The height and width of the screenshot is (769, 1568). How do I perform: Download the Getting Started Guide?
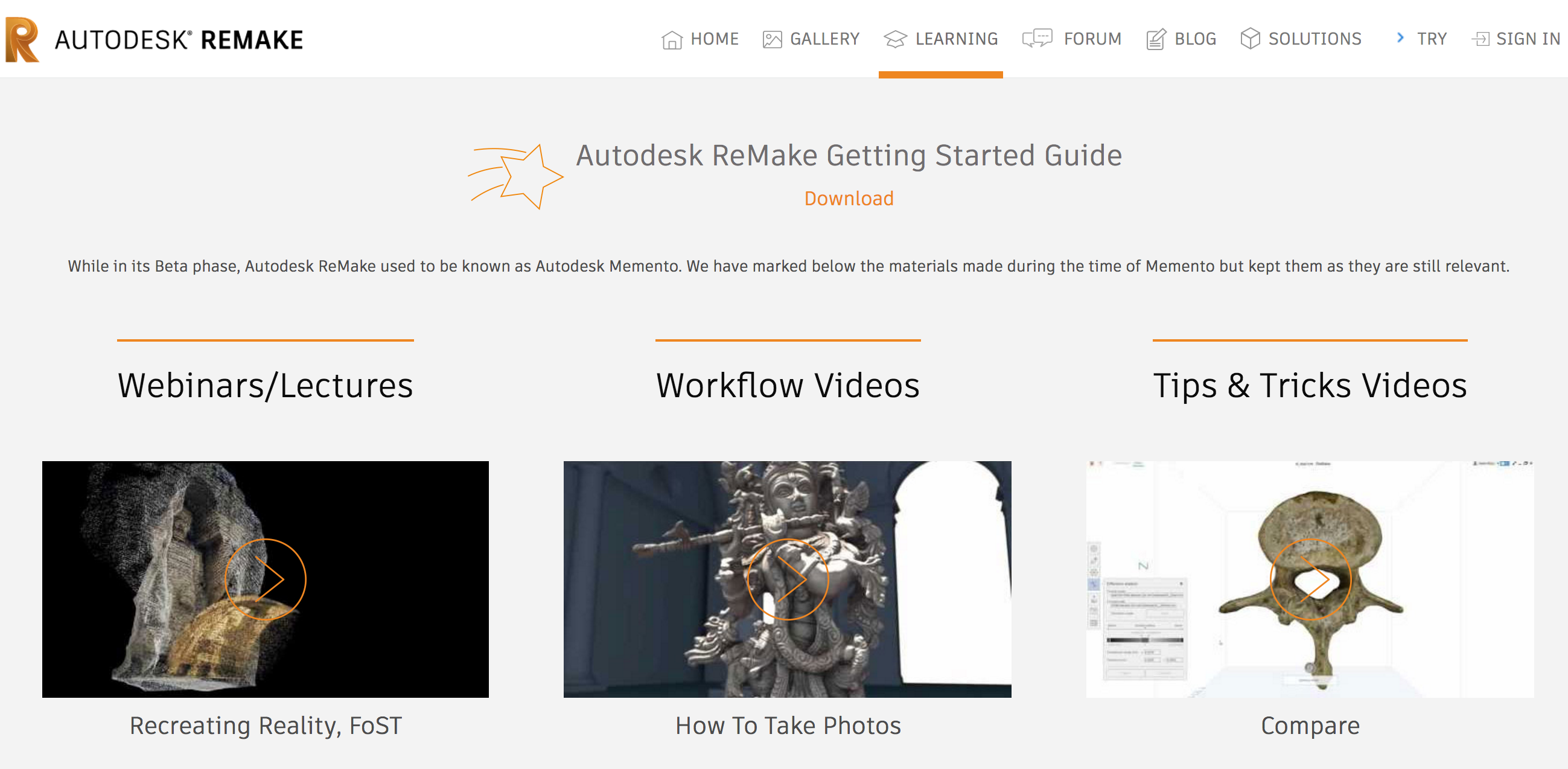[849, 199]
